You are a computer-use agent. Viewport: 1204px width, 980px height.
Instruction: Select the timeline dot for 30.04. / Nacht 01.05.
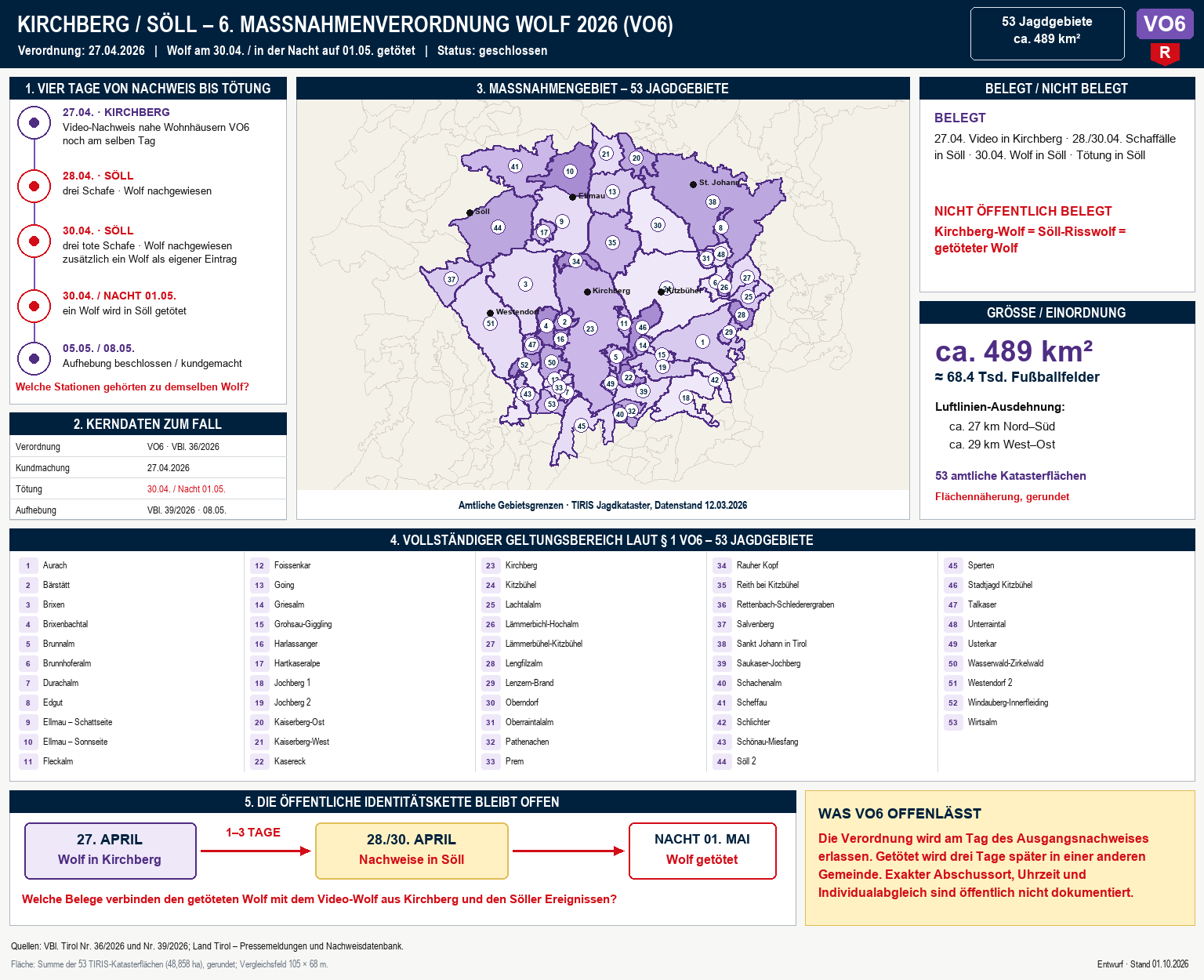tap(34, 306)
